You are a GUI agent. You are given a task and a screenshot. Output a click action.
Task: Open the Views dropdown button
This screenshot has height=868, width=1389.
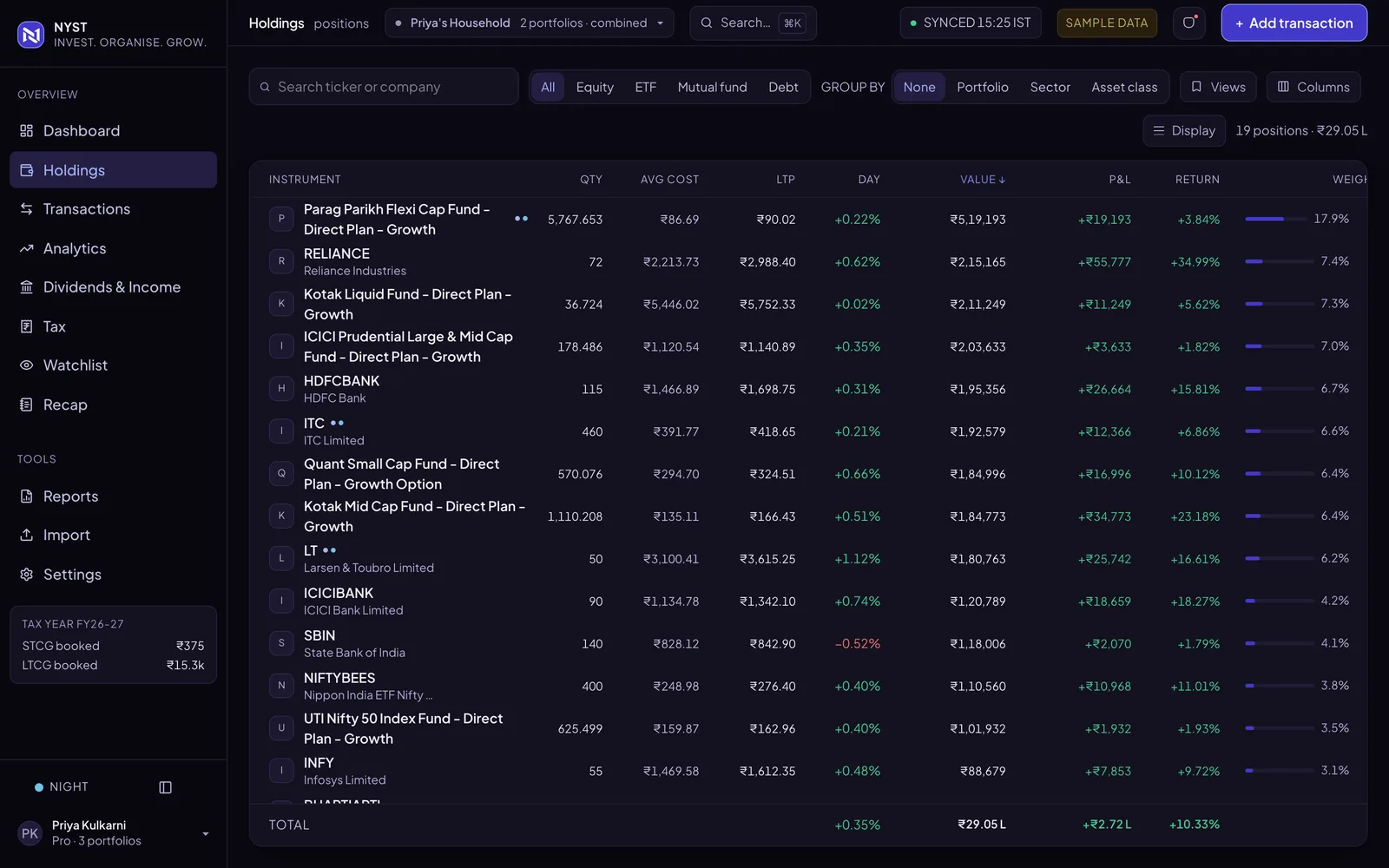tap(1218, 87)
